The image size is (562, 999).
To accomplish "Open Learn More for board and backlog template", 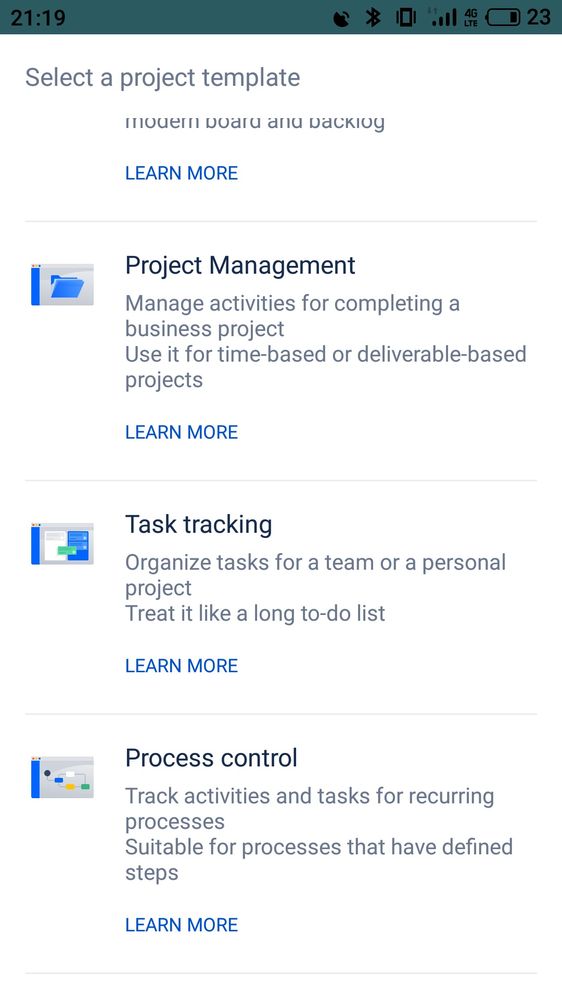I will (182, 173).
